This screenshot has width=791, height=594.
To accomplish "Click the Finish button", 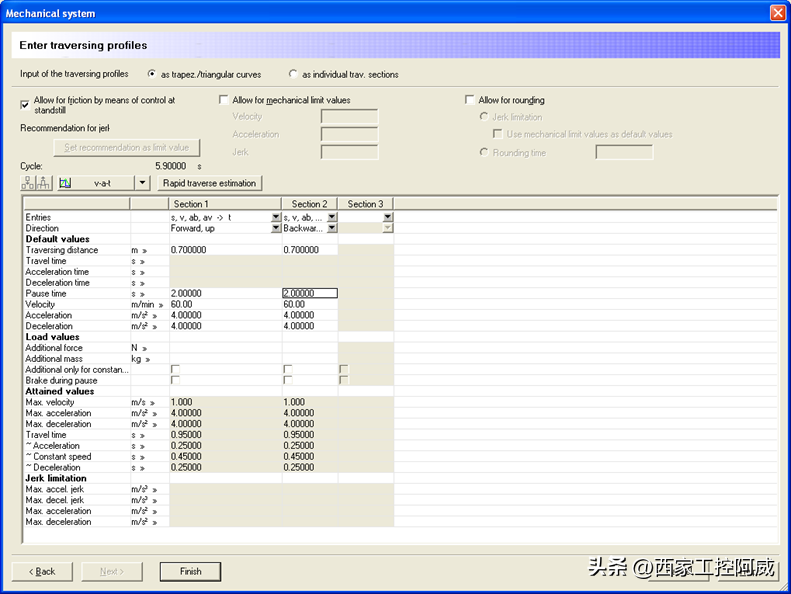I will (190, 571).
